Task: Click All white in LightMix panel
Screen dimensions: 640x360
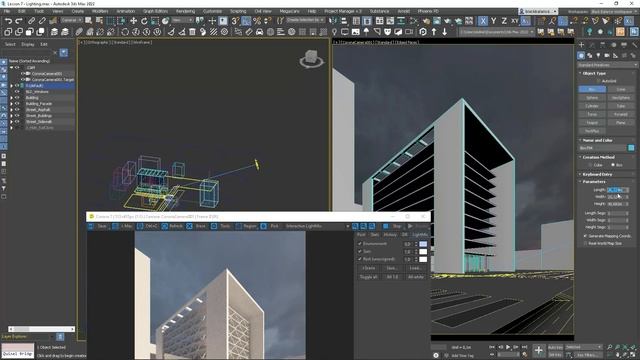Action: [x=416, y=277]
